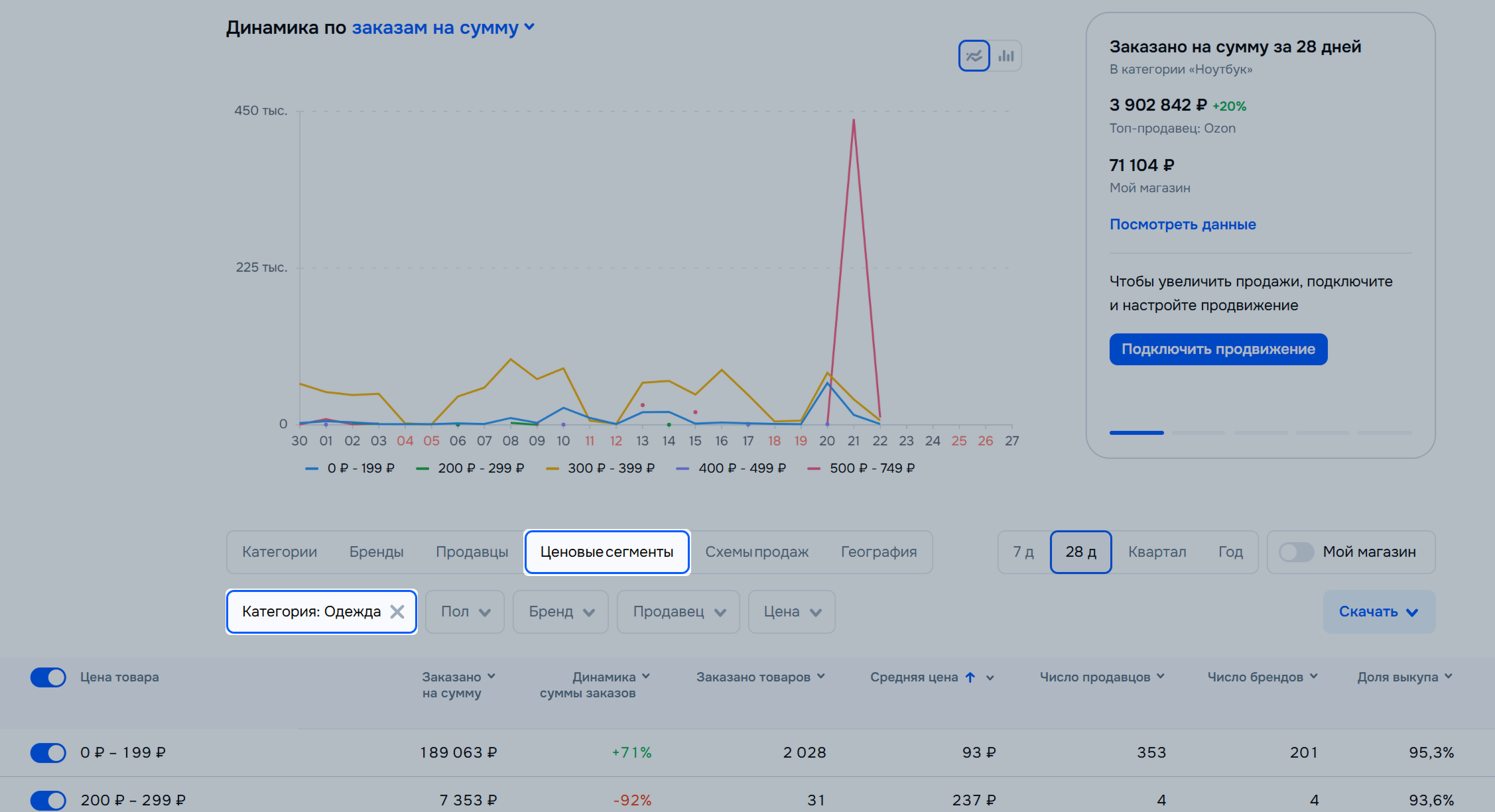Toggle all rows switch beside Цена товара

click(x=48, y=677)
